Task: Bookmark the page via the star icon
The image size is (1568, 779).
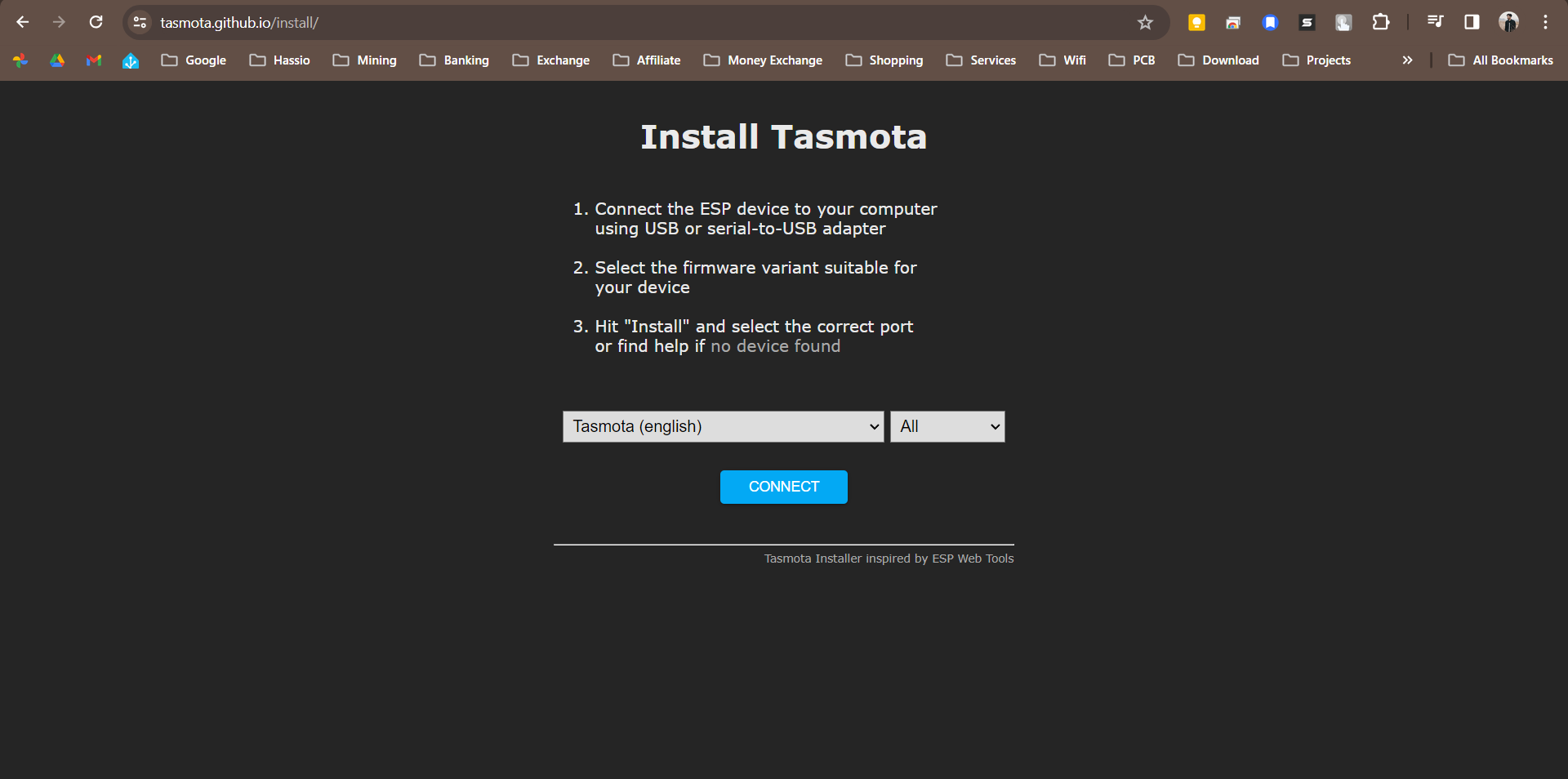Action: (1146, 22)
